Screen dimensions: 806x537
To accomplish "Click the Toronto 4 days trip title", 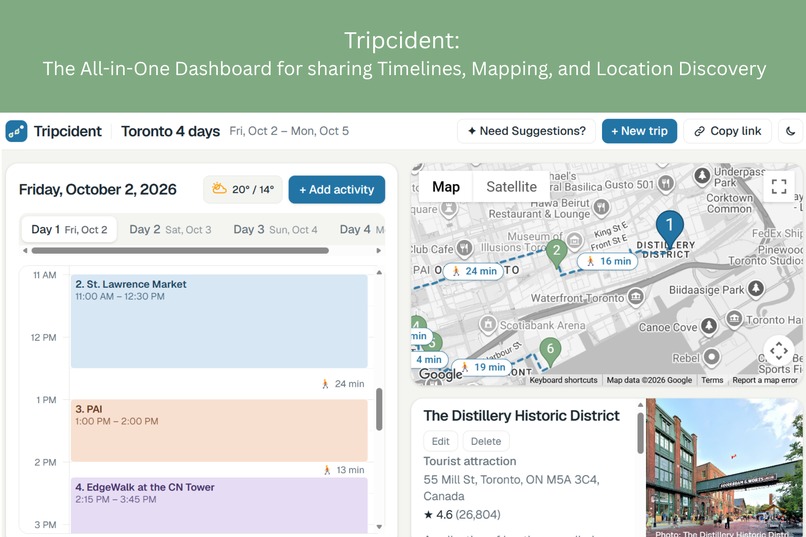I will pyautogui.click(x=171, y=132).
